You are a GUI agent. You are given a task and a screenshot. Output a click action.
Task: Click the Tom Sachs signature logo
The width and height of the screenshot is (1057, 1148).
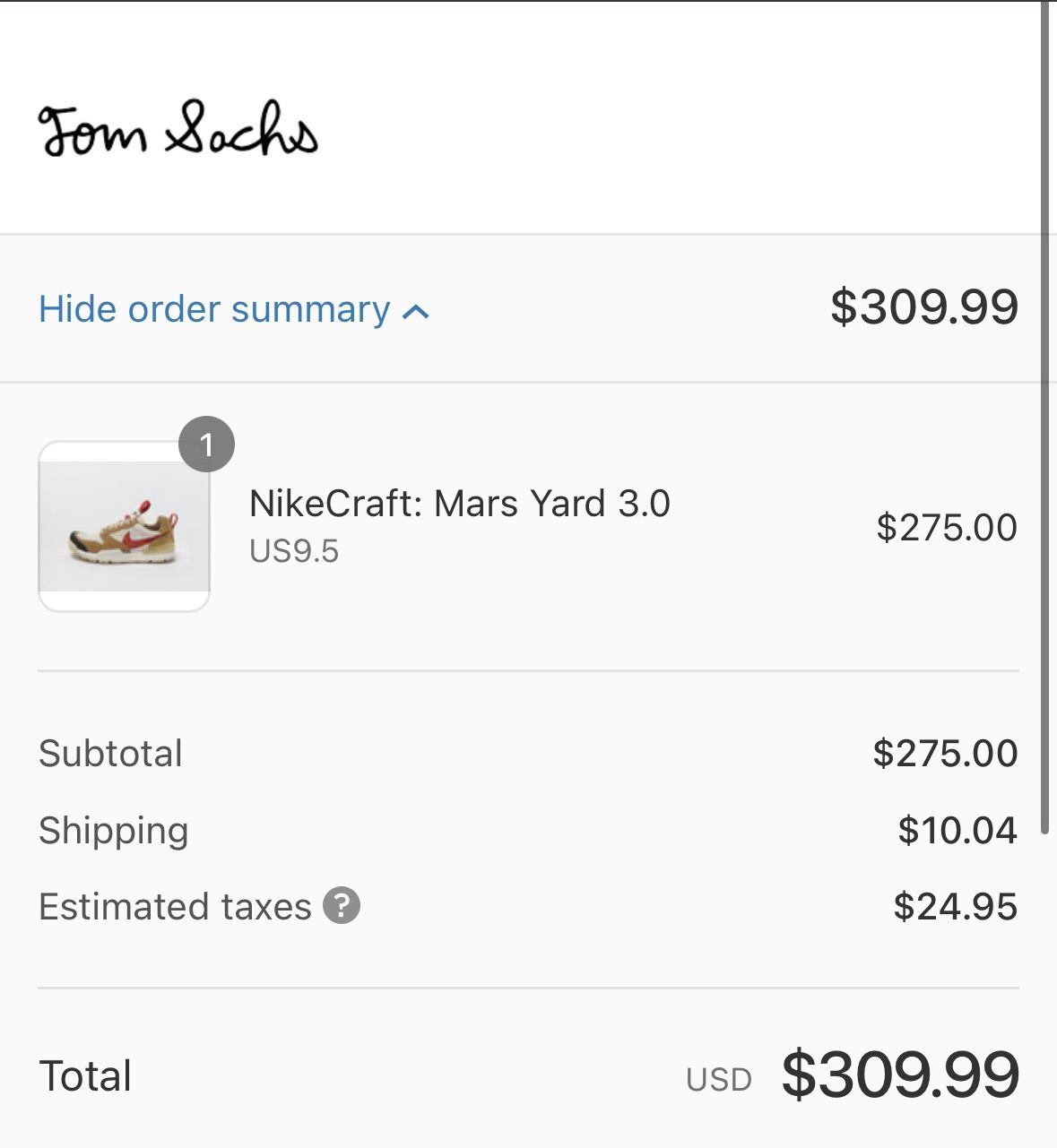(x=178, y=129)
